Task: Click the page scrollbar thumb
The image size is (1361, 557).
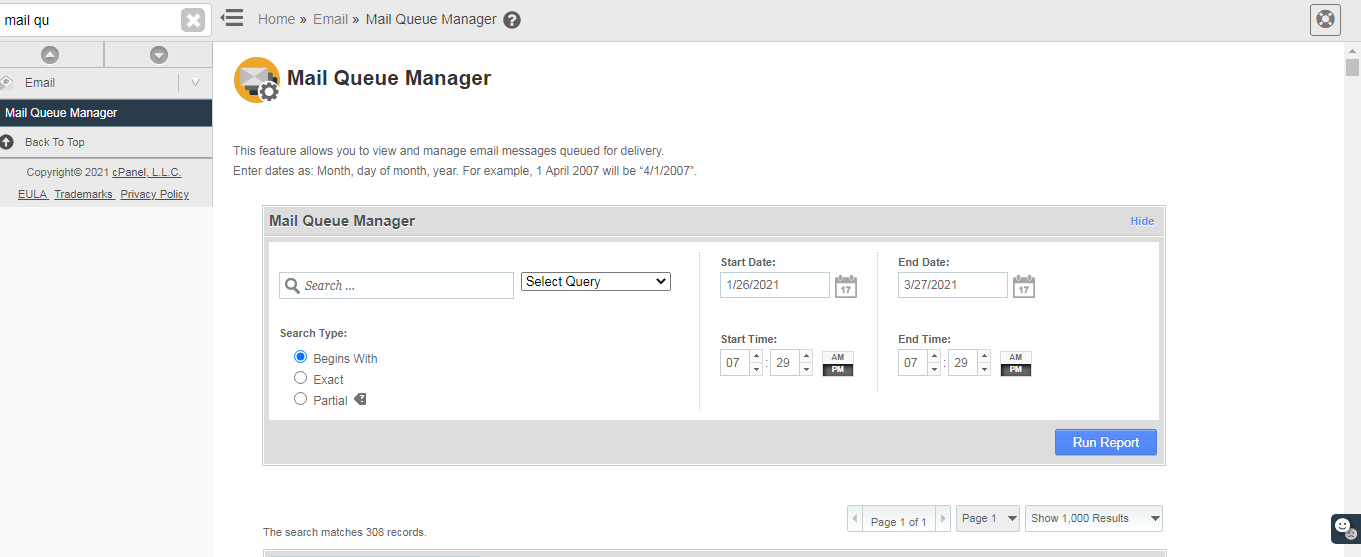Action: [x=1352, y=67]
